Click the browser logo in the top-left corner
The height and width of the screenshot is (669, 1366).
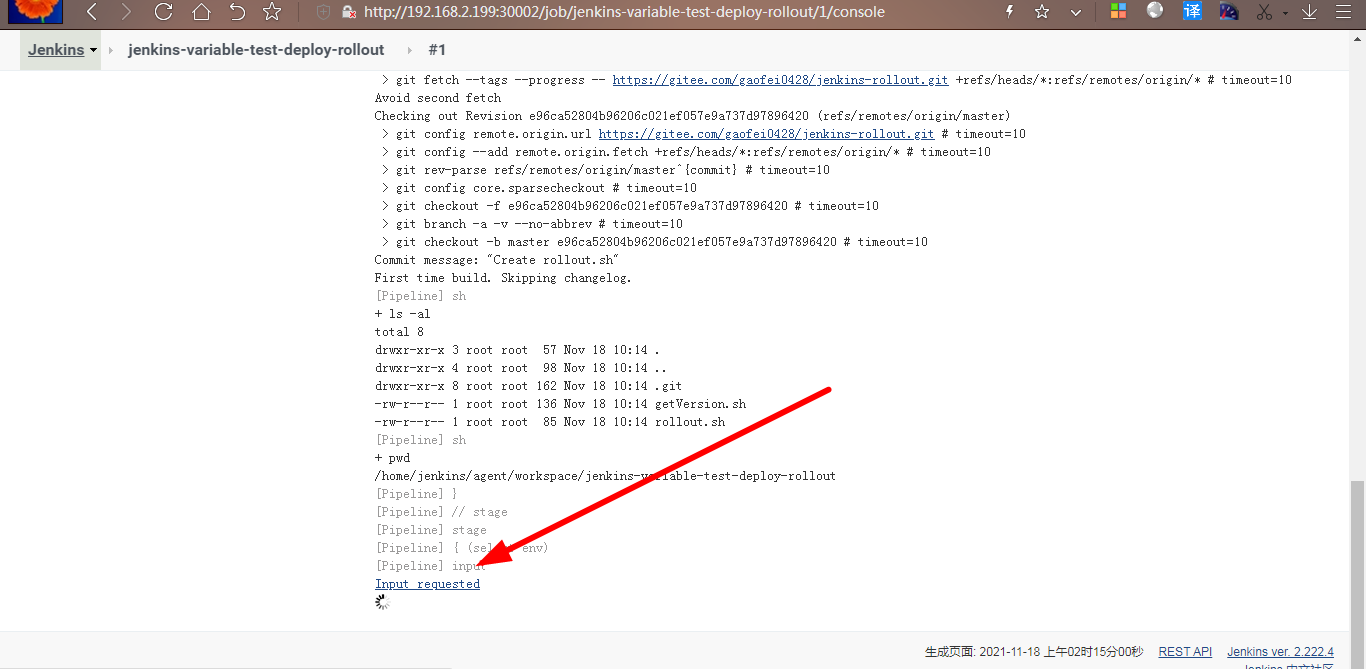click(36, 11)
